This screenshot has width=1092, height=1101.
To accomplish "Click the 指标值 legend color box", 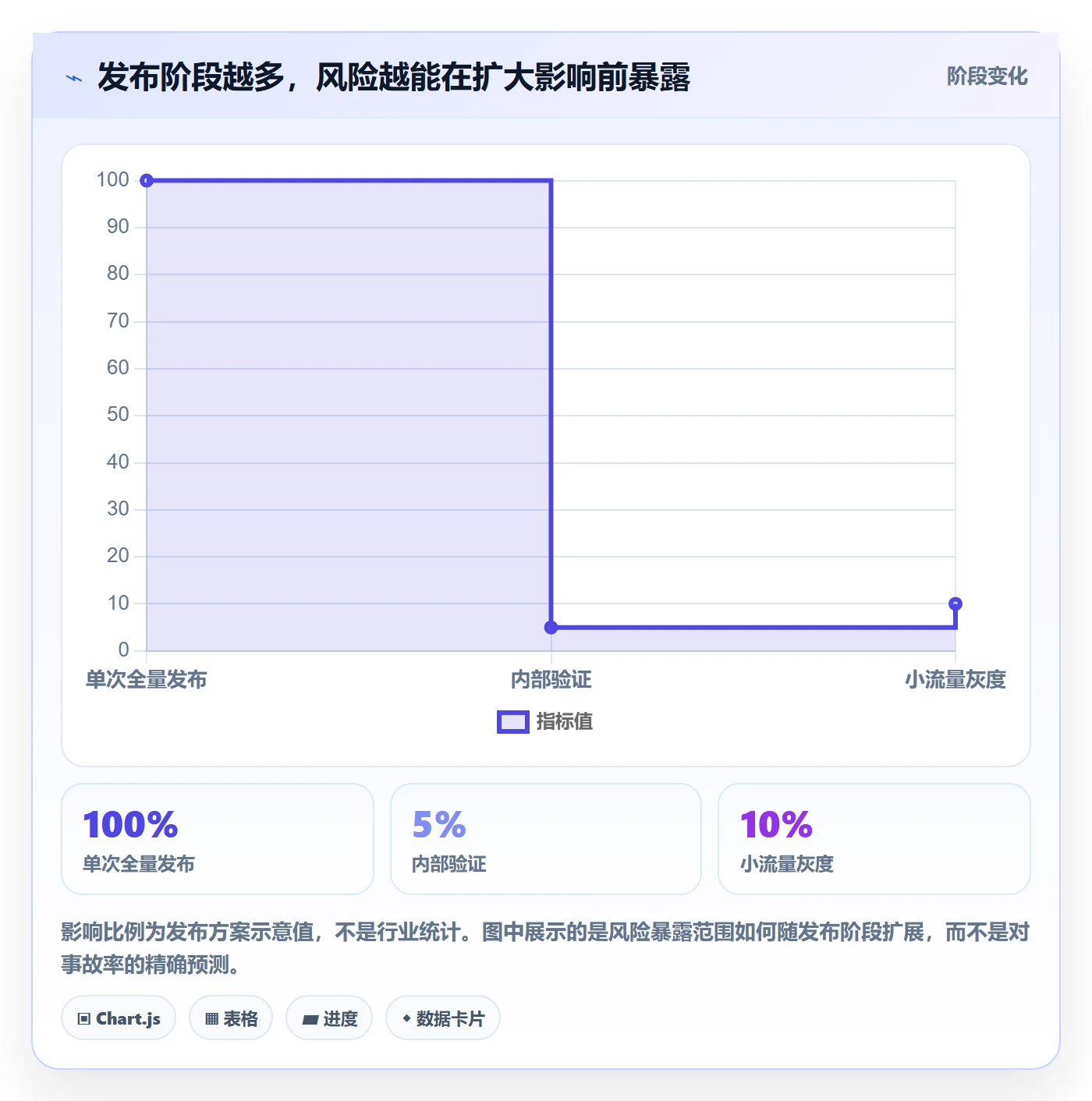I will coord(513,722).
